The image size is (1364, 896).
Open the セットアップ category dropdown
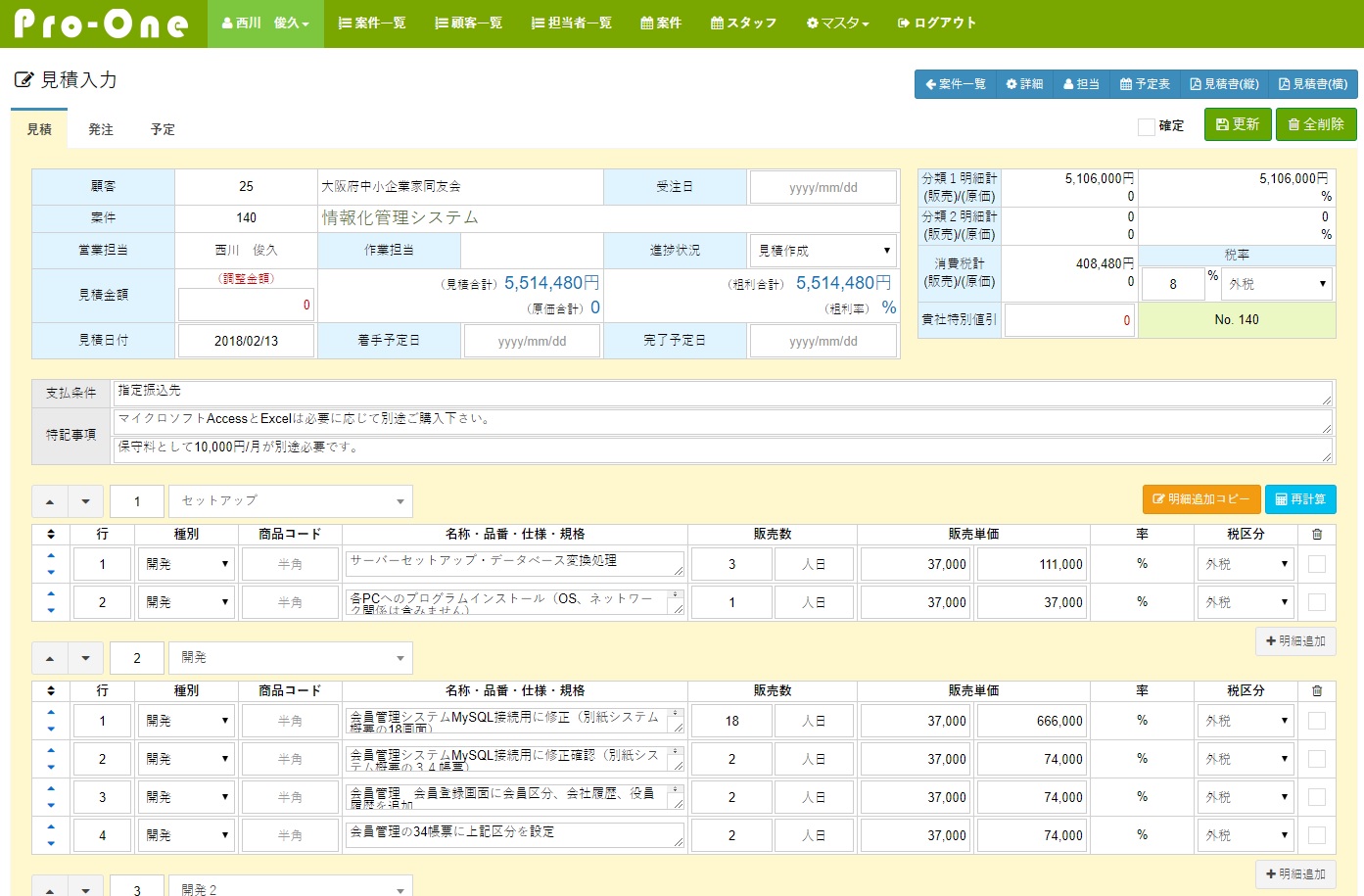(x=291, y=501)
